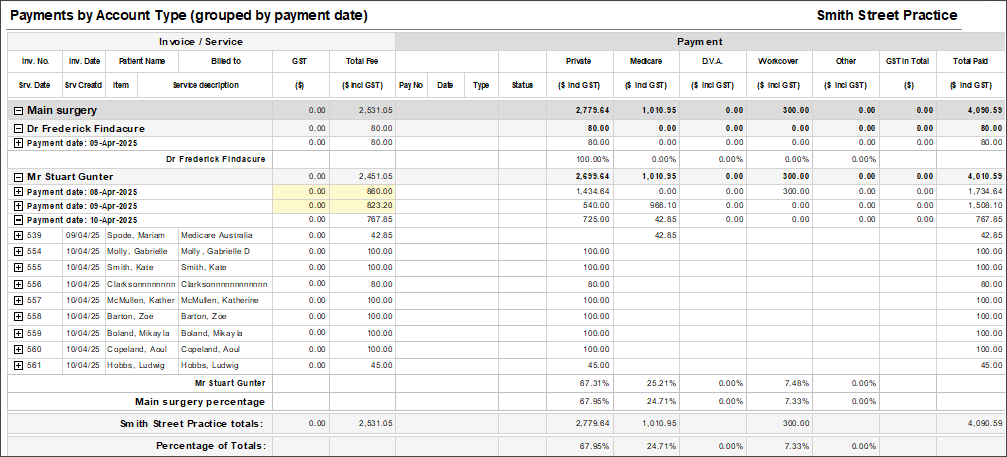Image resolution: width=1007 pixels, height=457 pixels.
Task: Select the Payment section header
Action: [x=699, y=42]
